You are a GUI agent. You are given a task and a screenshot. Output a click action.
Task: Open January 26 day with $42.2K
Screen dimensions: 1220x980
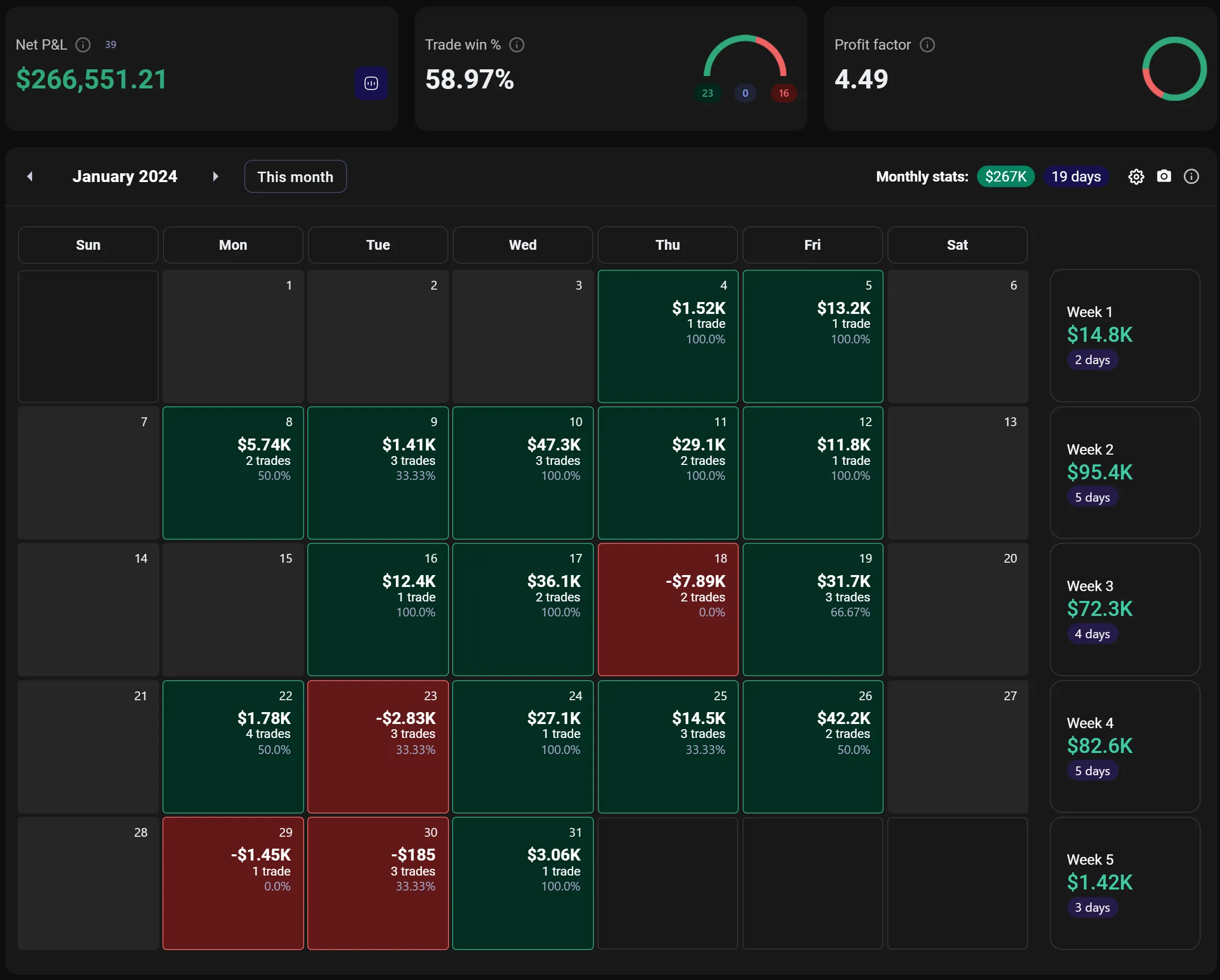click(x=812, y=746)
